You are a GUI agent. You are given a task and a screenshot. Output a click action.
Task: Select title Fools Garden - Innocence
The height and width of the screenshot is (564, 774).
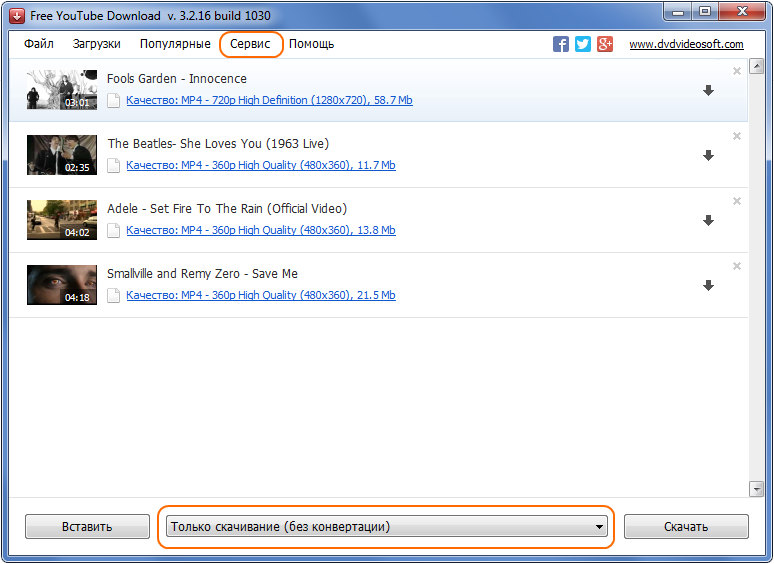(177, 79)
